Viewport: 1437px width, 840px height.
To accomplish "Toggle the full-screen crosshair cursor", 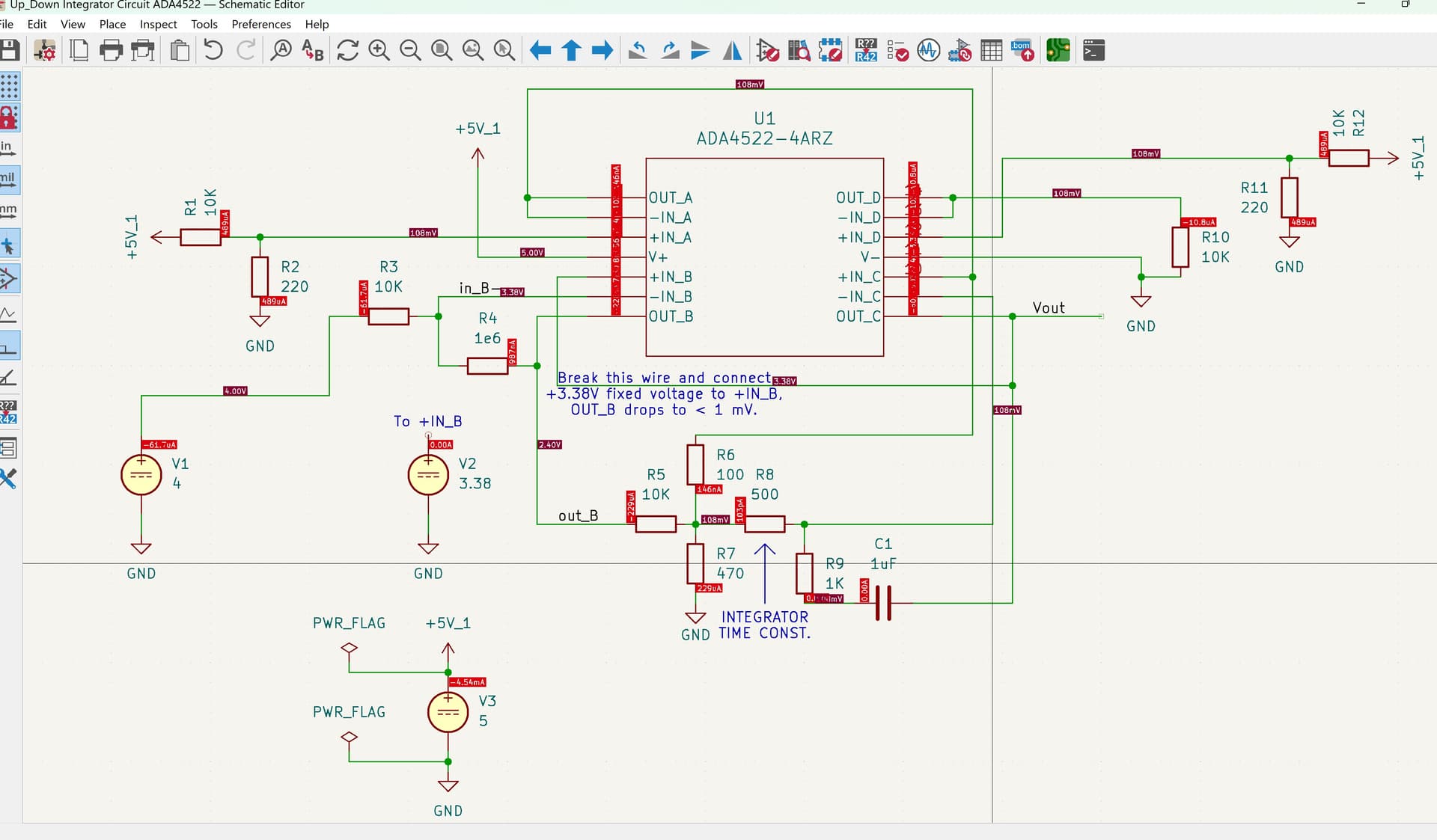I will pos(10,243).
